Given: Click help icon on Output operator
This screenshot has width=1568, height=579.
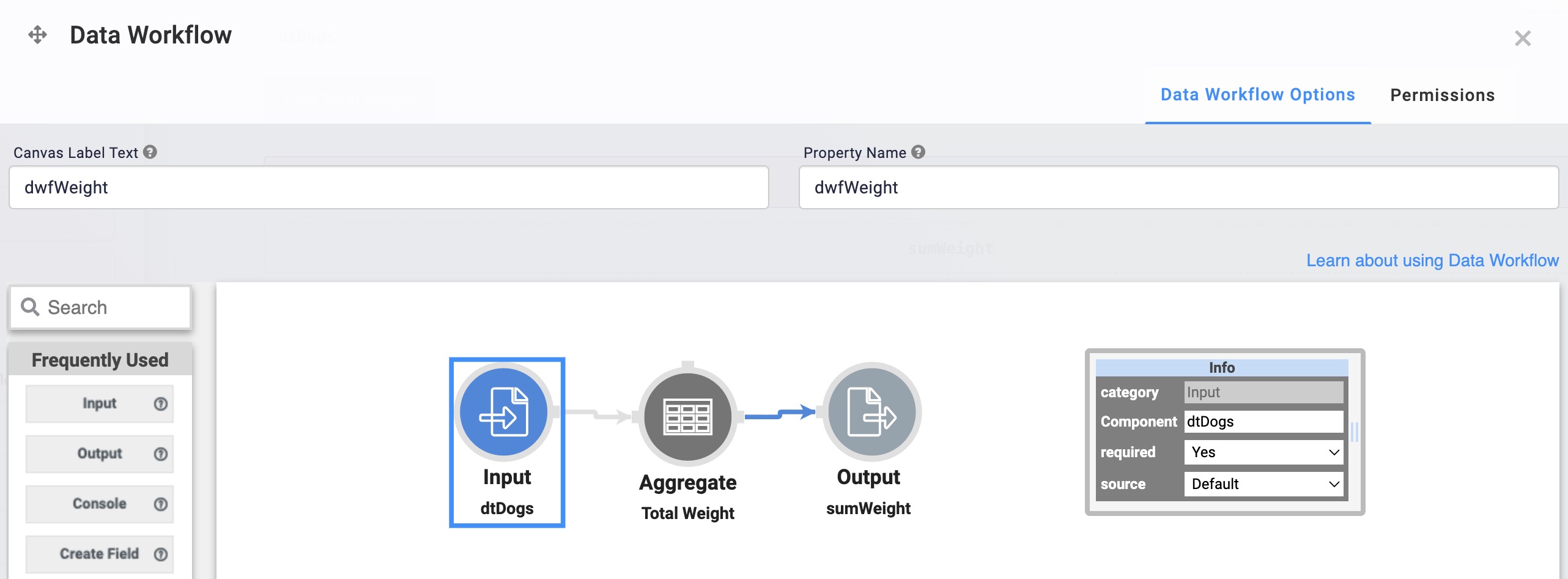Looking at the screenshot, I should 161,454.
